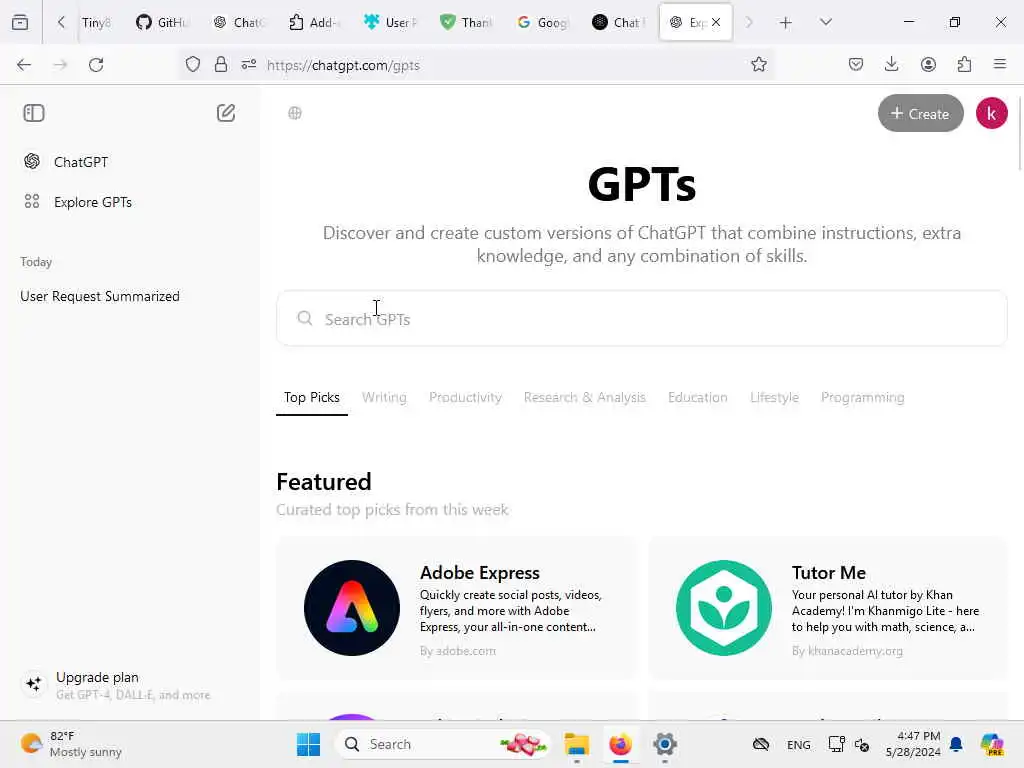The height and width of the screenshot is (768, 1024).
Task: Go back to the previous page
Action: [24, 65]
